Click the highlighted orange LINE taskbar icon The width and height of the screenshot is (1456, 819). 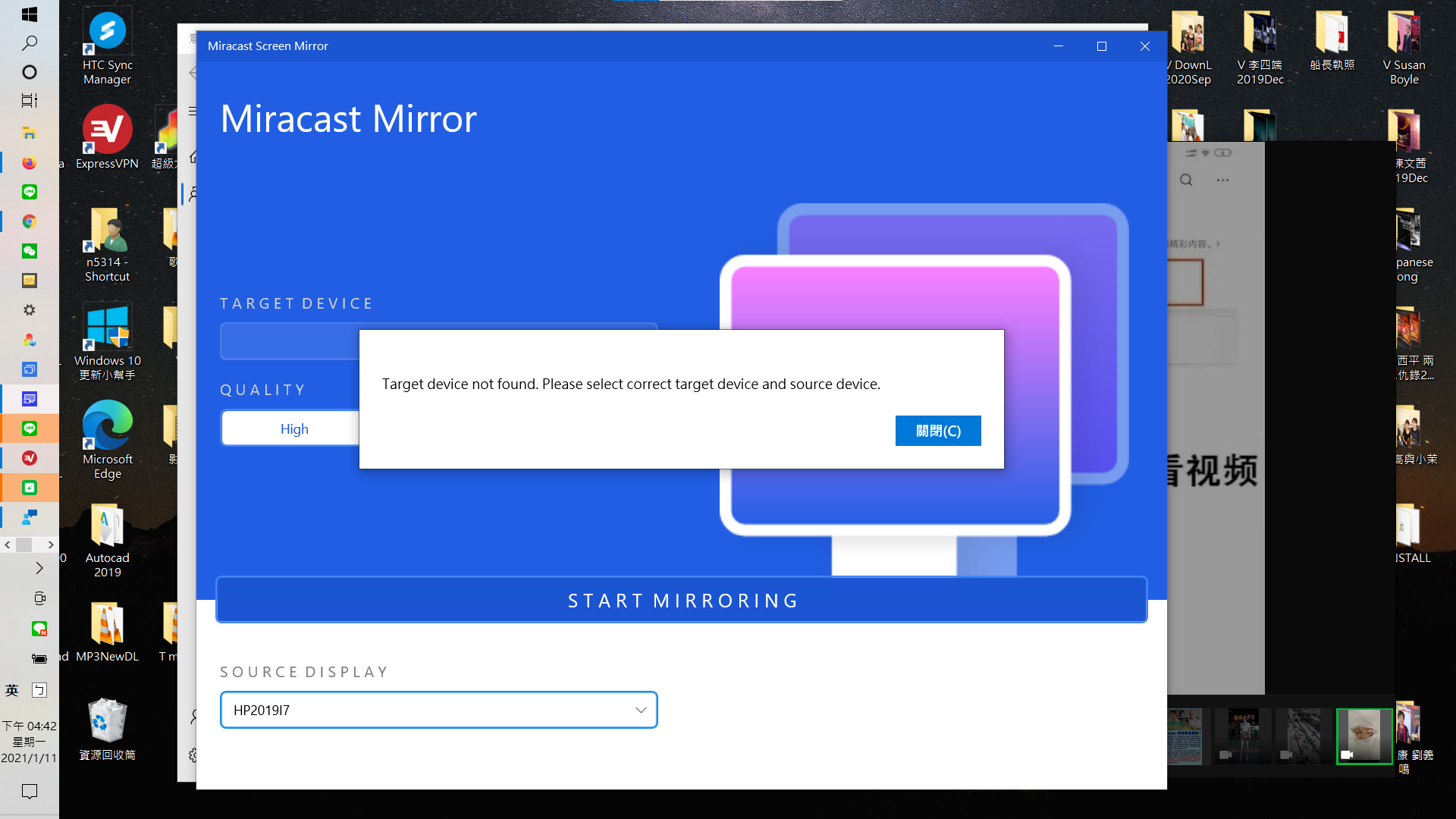(x=30, y=428)
